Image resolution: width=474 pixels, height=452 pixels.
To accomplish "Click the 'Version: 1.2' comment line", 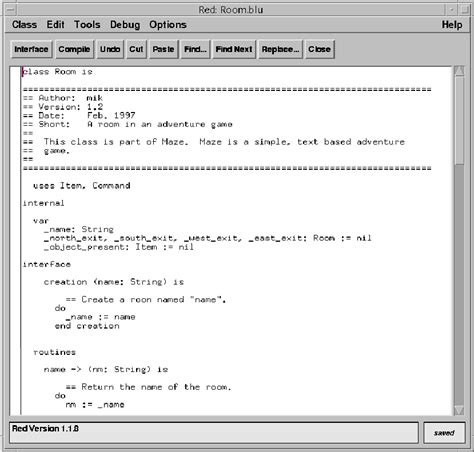I will point(63,107).
